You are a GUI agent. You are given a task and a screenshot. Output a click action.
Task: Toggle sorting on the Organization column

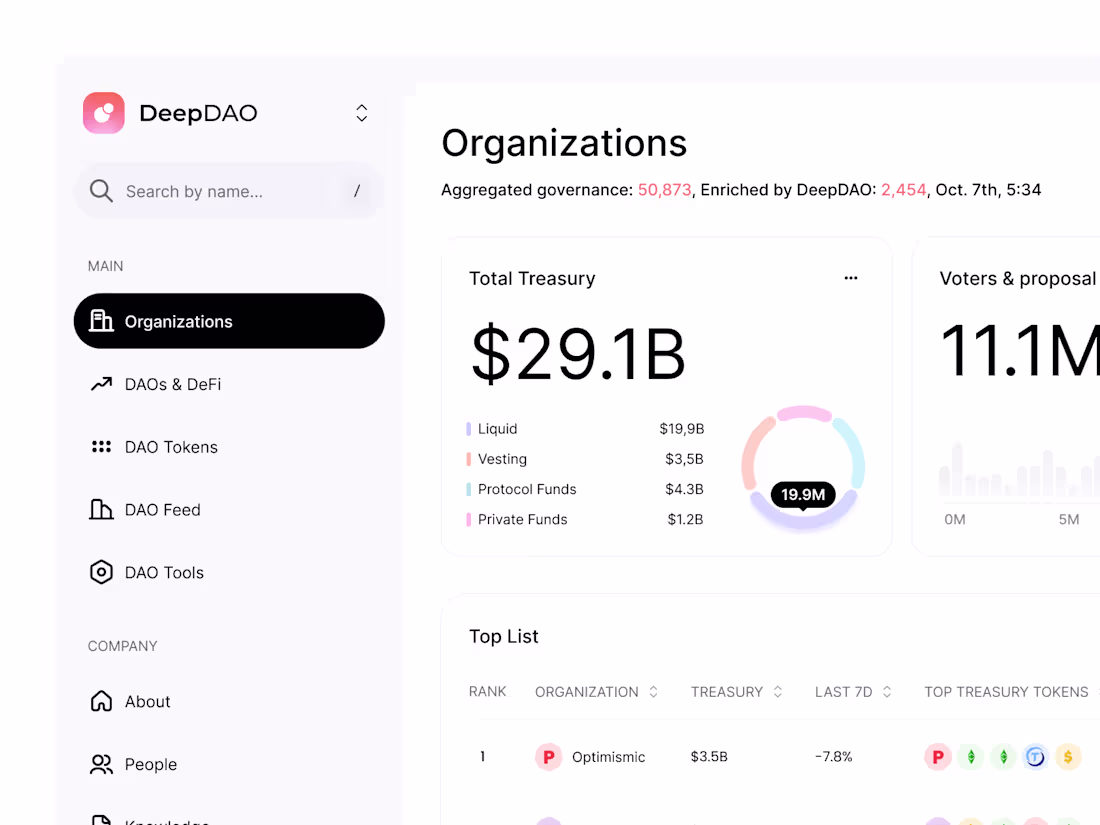pyautogui.click(x=652, y=691)
